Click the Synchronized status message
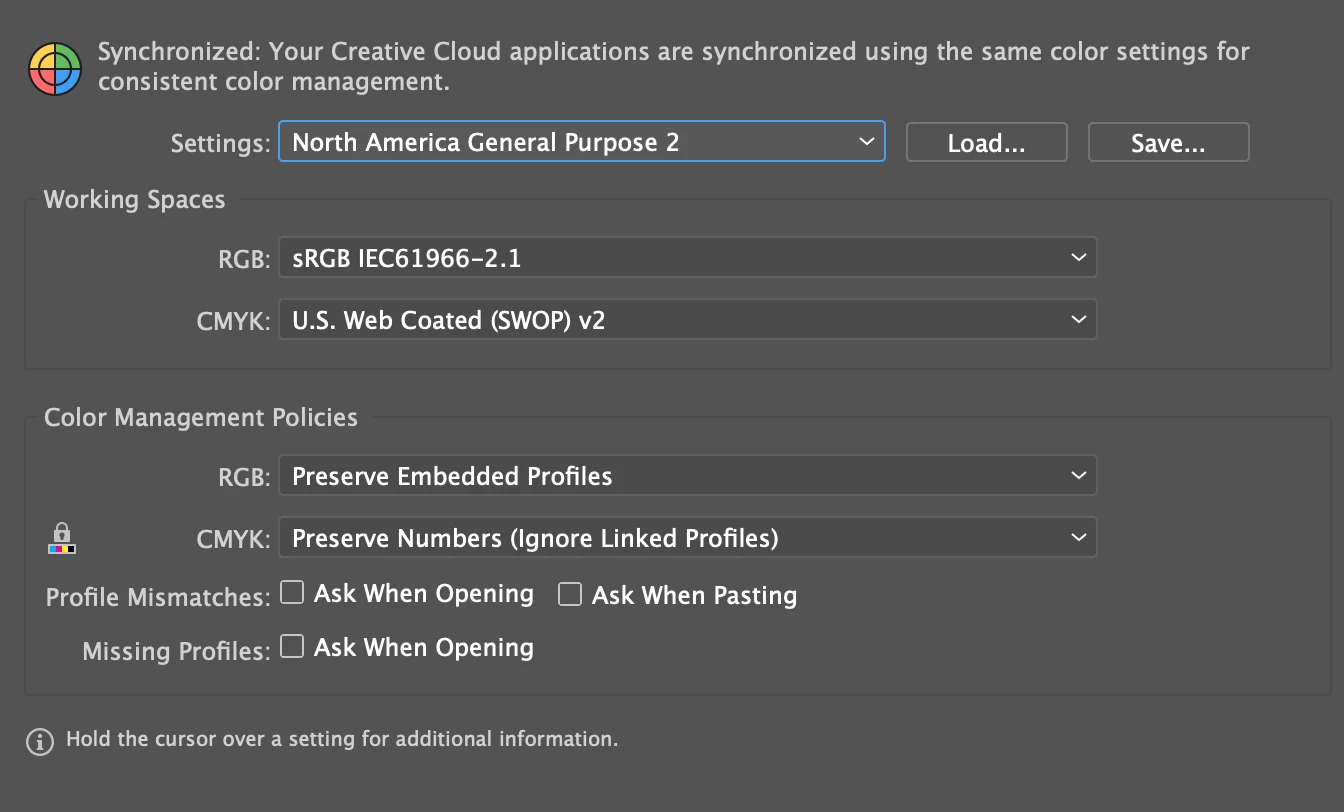Image resolution: width=1344 pixels, height=812 pixels. [674, 66]
